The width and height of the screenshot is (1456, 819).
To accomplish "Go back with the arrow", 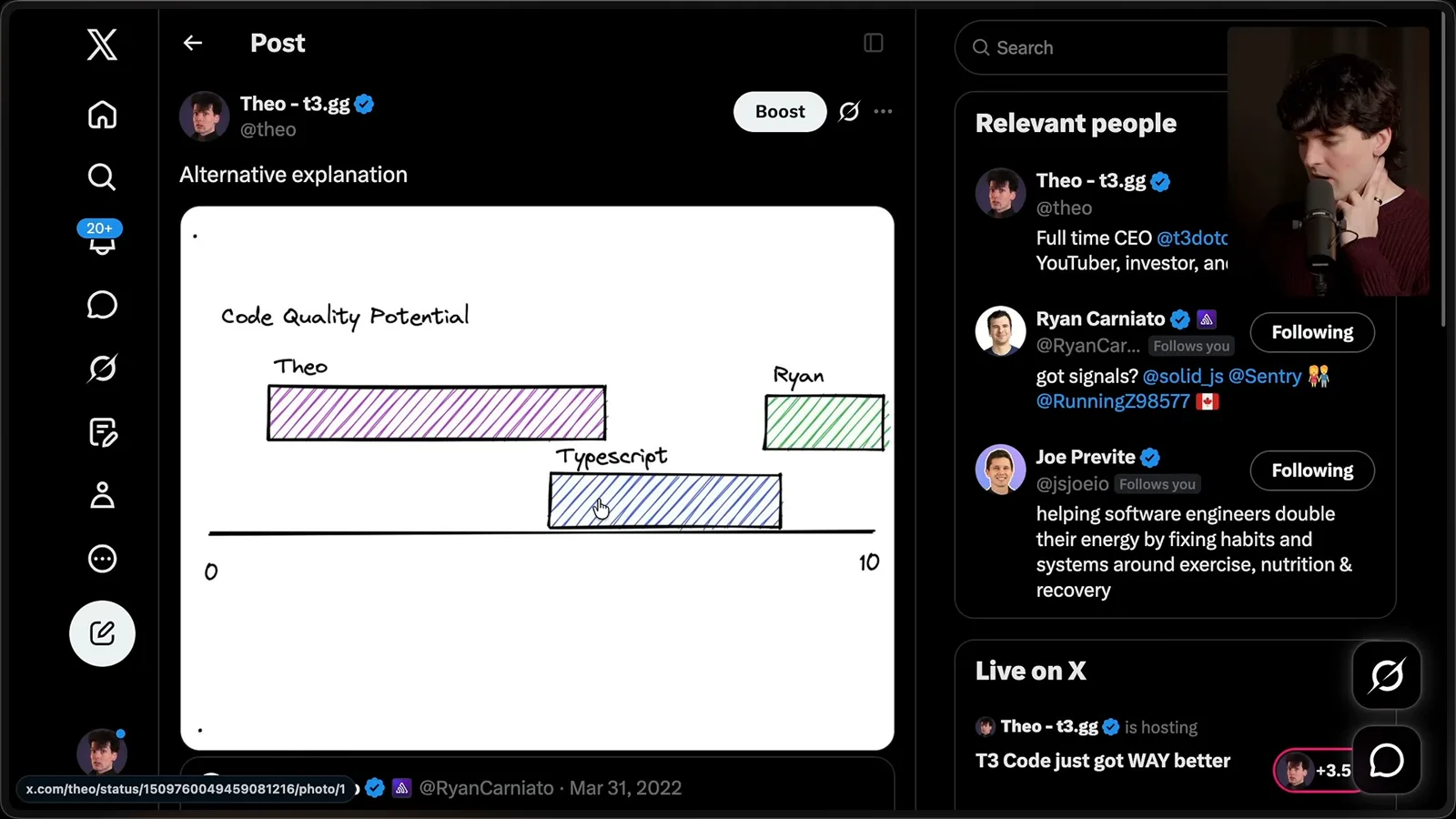I will point(192,43).
